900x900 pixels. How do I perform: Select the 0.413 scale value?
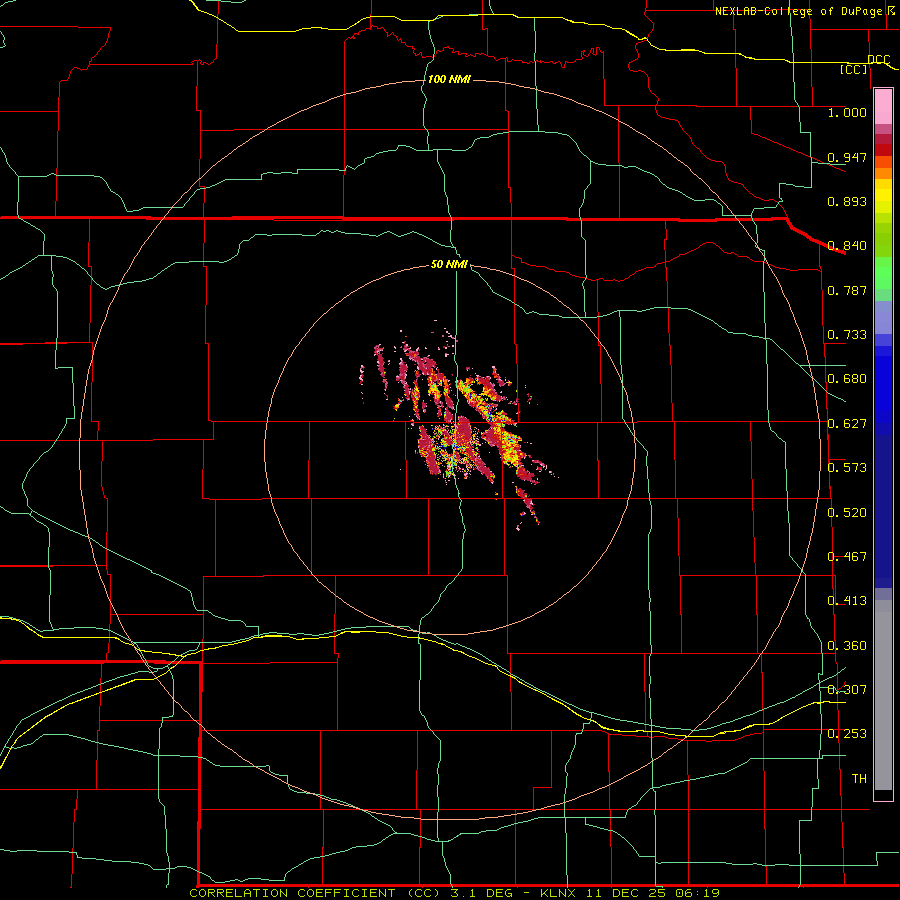pos(847,601)
